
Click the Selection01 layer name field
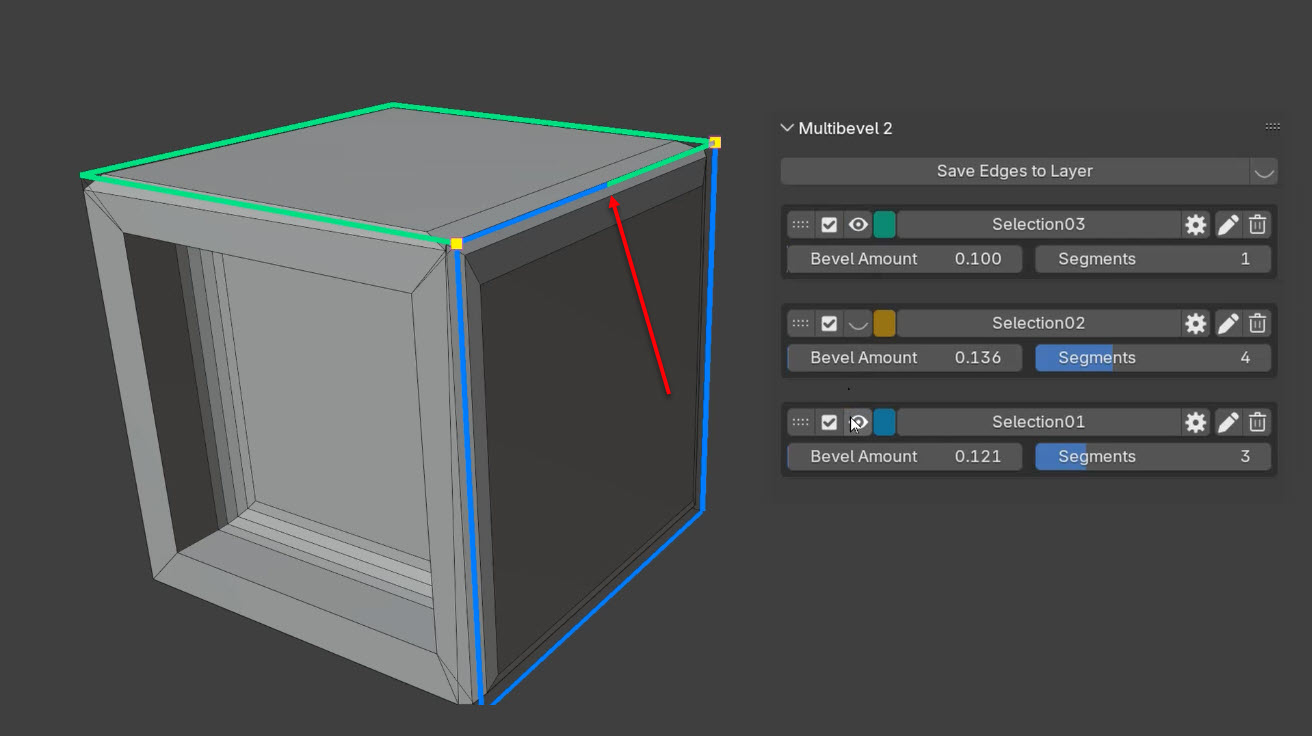pyautogui.click(x=1038, y=422)
